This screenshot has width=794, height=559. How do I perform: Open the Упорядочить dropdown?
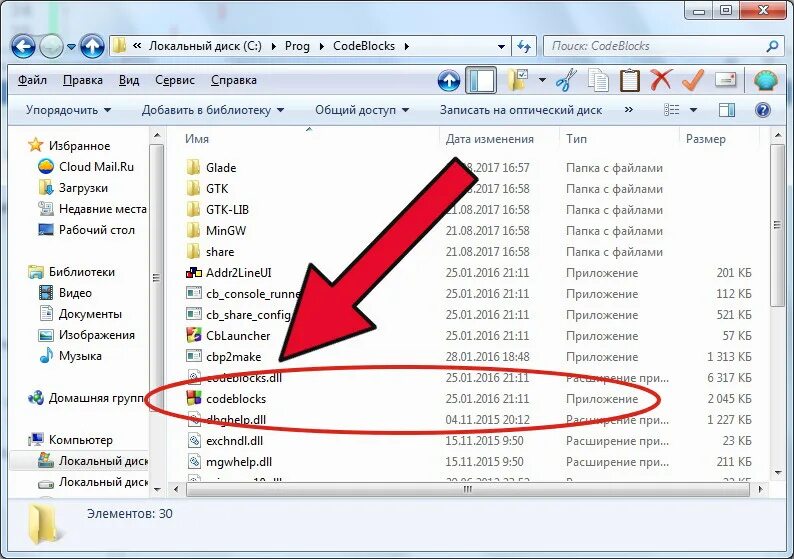coord(68,110)
